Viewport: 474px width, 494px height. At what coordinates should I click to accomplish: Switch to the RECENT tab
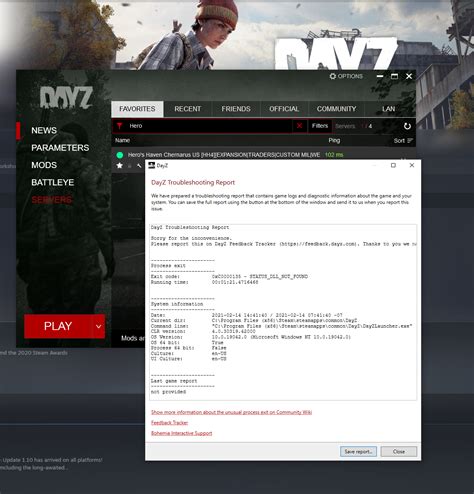[188, 109]
